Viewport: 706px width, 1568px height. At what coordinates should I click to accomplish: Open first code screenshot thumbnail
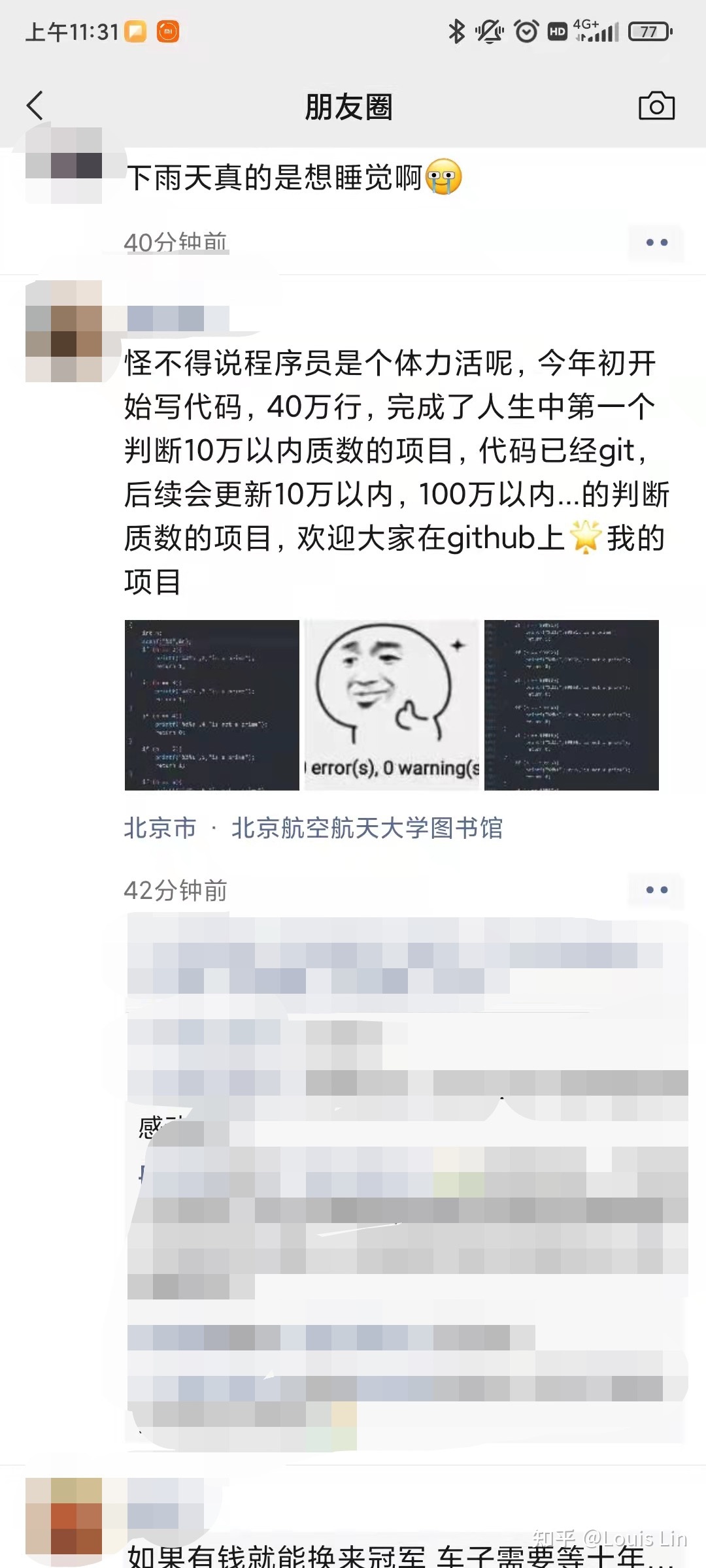212,705
